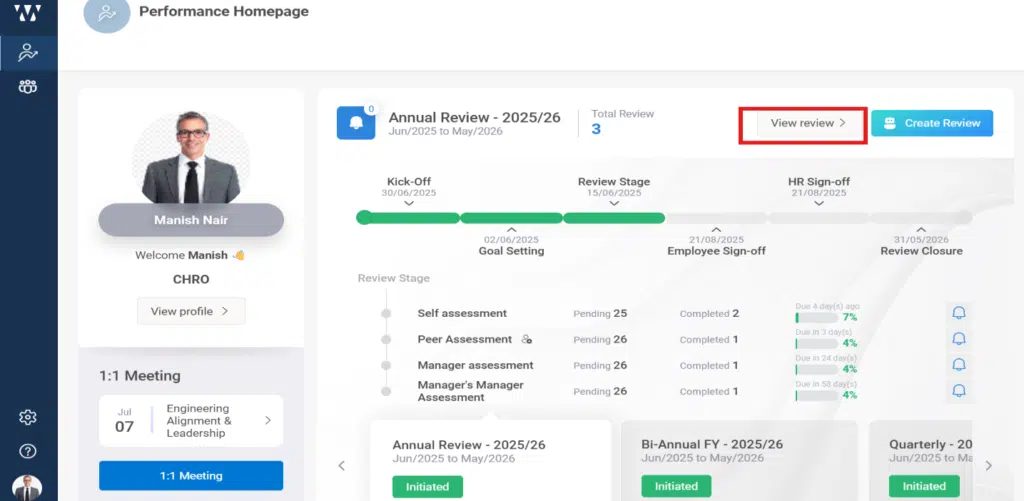Viewport: 1024px width, 501px height.
Task: Click Completed 1 for Manager assessment
Action: point(709,365)
